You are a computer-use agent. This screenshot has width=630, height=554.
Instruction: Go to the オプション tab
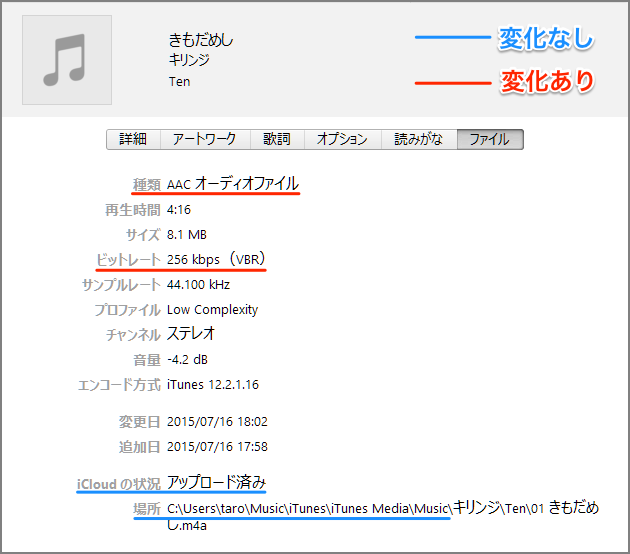342,139
